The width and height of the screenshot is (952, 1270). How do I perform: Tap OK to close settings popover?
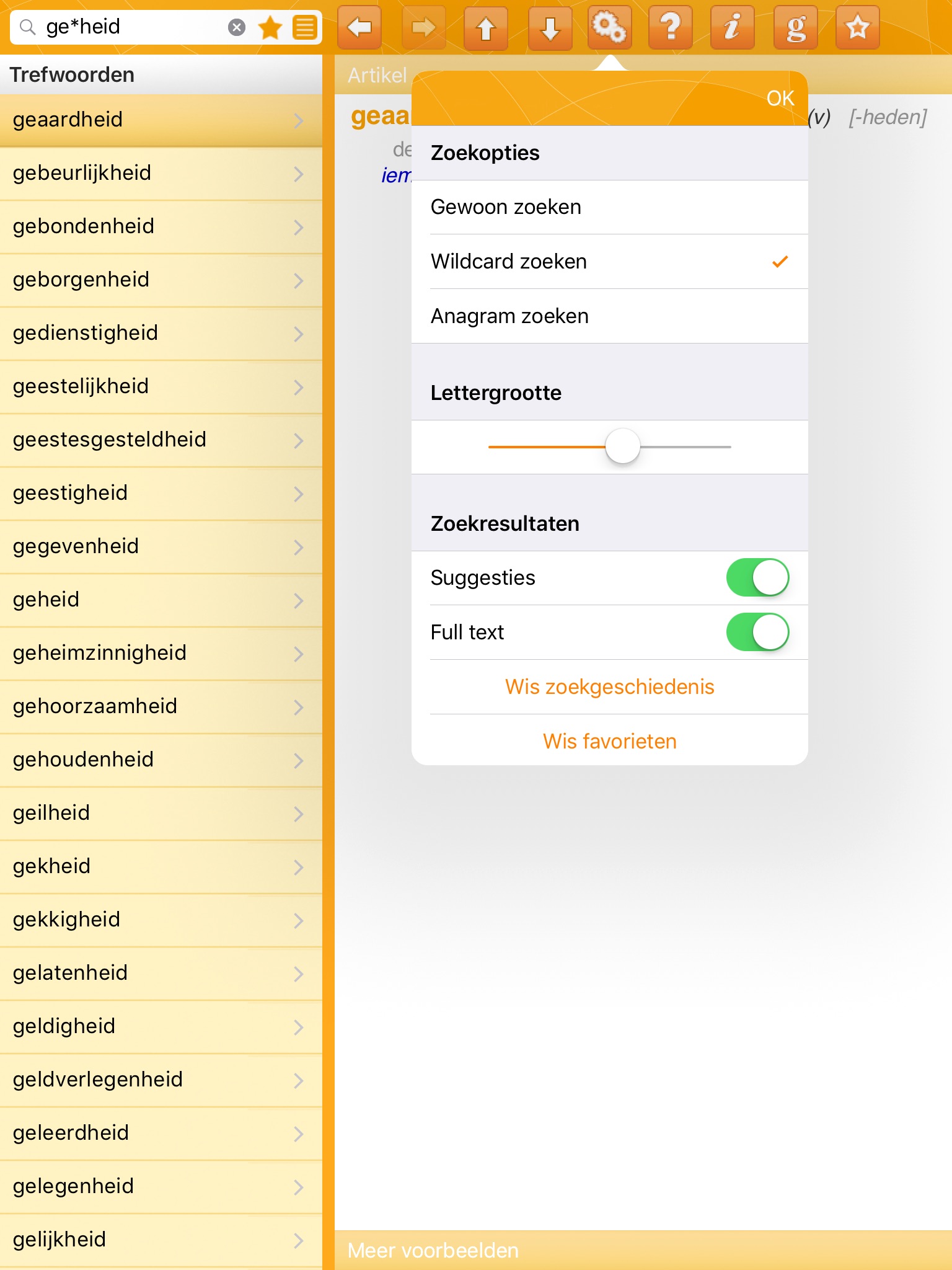[x=780, y=98]
